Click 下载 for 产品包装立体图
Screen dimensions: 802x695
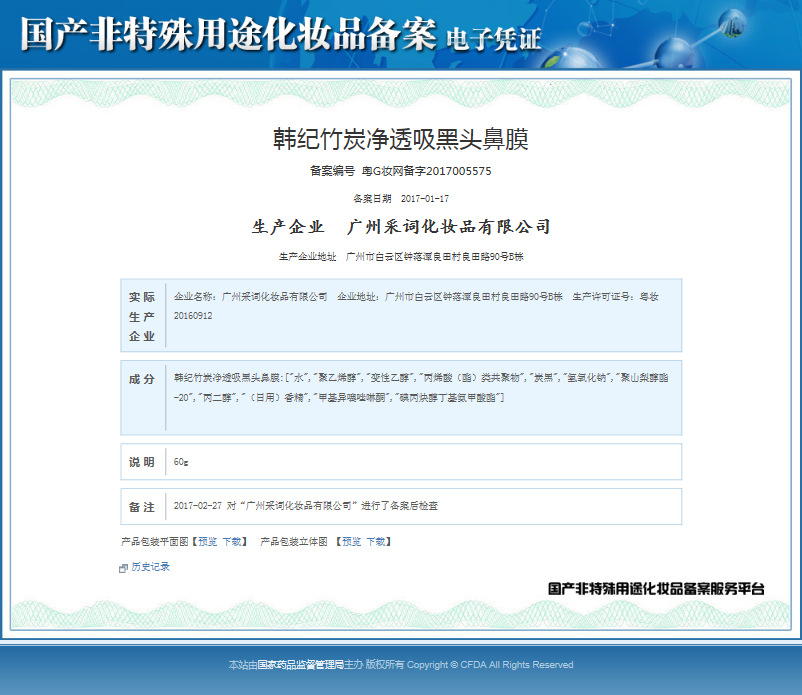point(376,542)
